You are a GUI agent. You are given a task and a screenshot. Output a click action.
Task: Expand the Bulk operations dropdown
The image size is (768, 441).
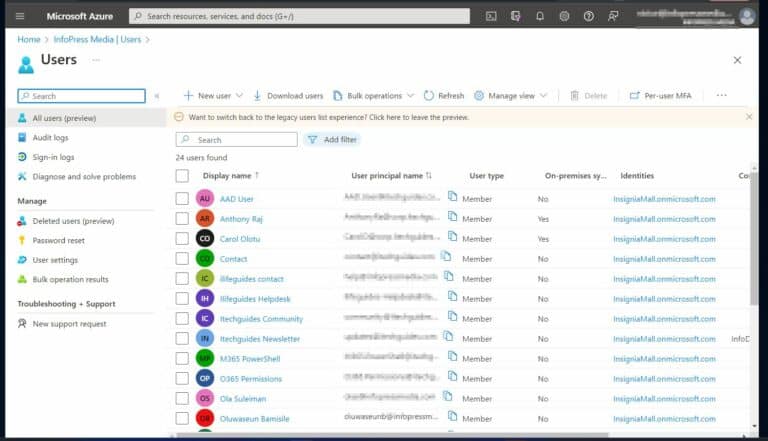[x=410, y=96]
